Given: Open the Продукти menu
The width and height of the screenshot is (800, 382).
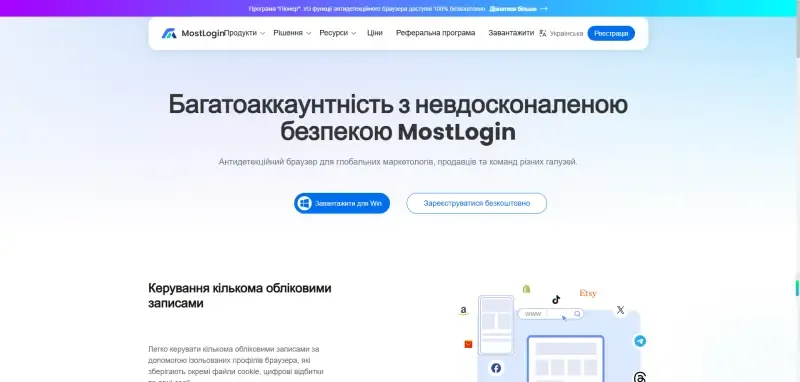Looking at the screenshot, I should coord(241,33).
